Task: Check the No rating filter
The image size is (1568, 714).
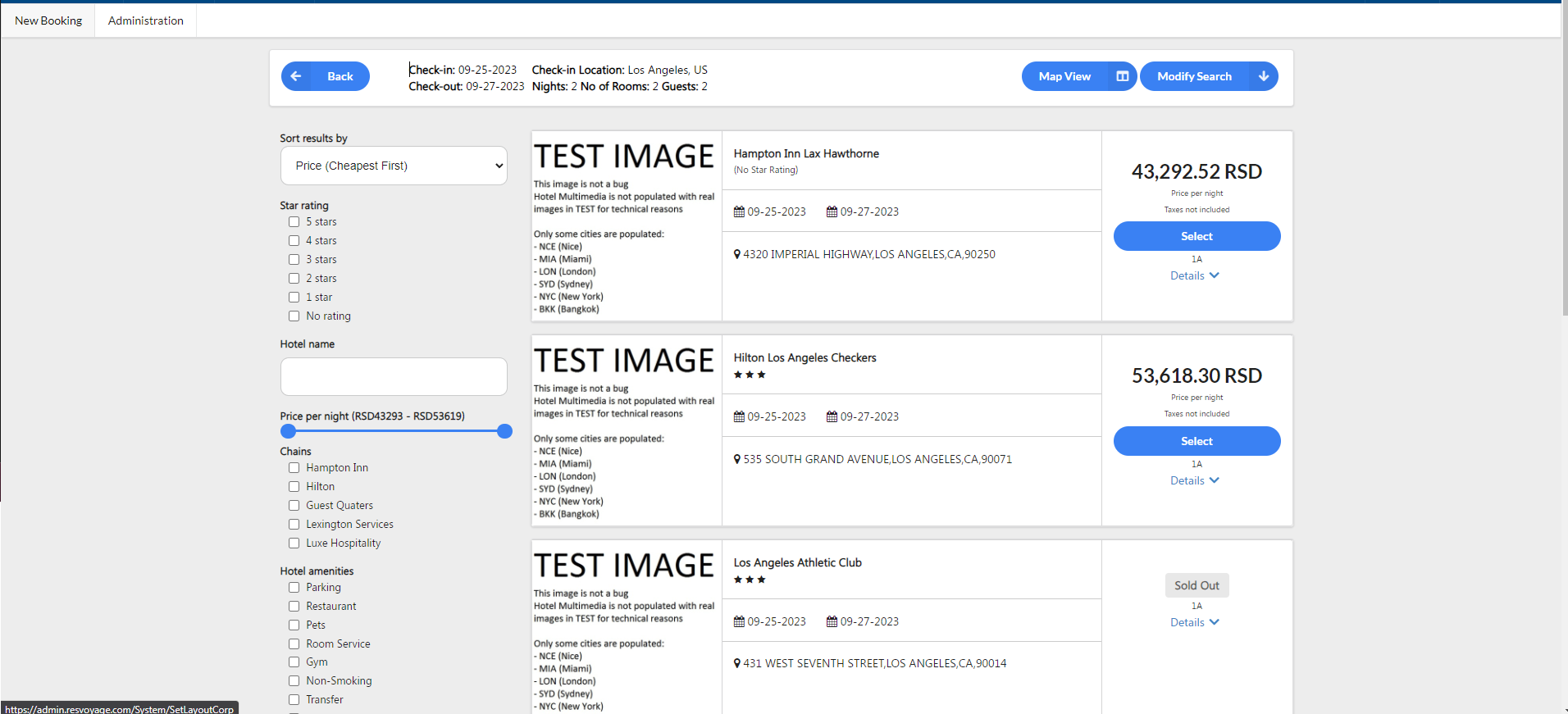Action: [294, 316]
